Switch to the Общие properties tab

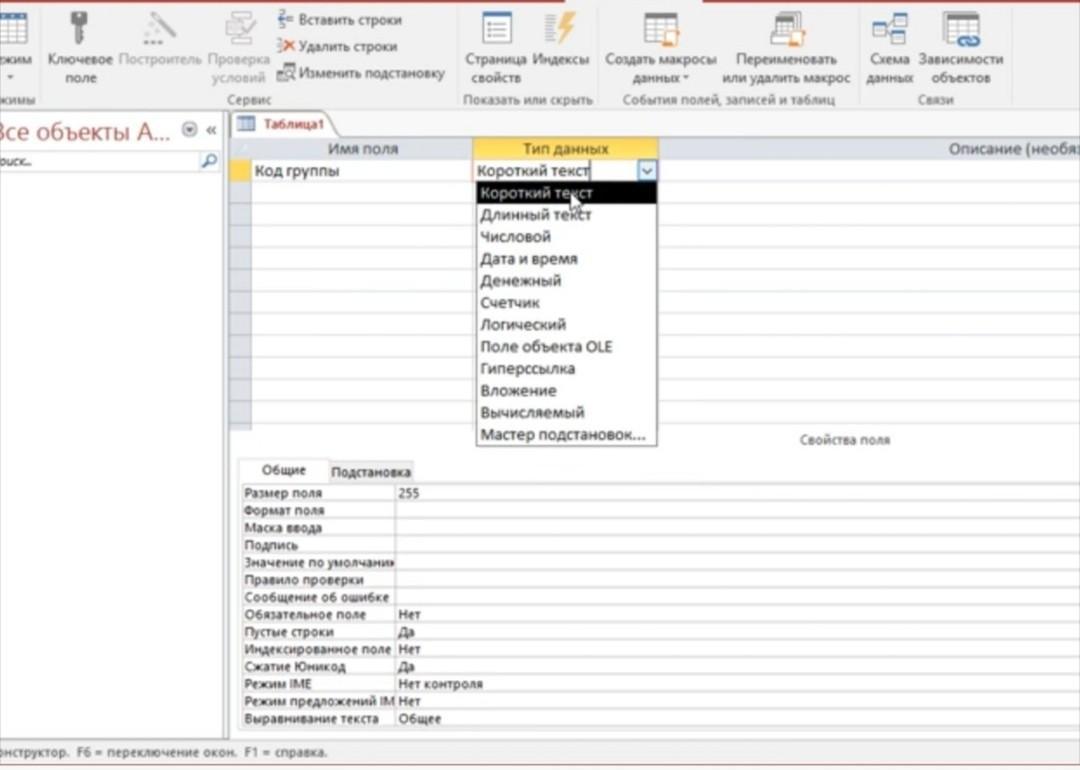click(x=283, y=470)
